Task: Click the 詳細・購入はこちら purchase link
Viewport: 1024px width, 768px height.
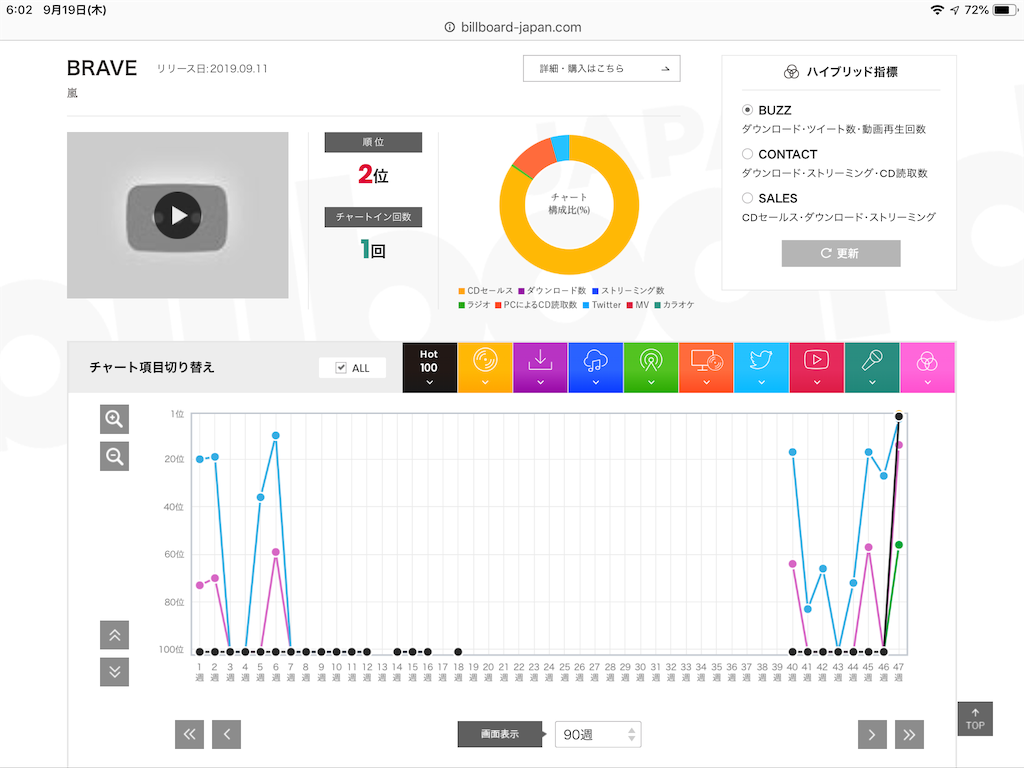Action: tap(601, 68)
